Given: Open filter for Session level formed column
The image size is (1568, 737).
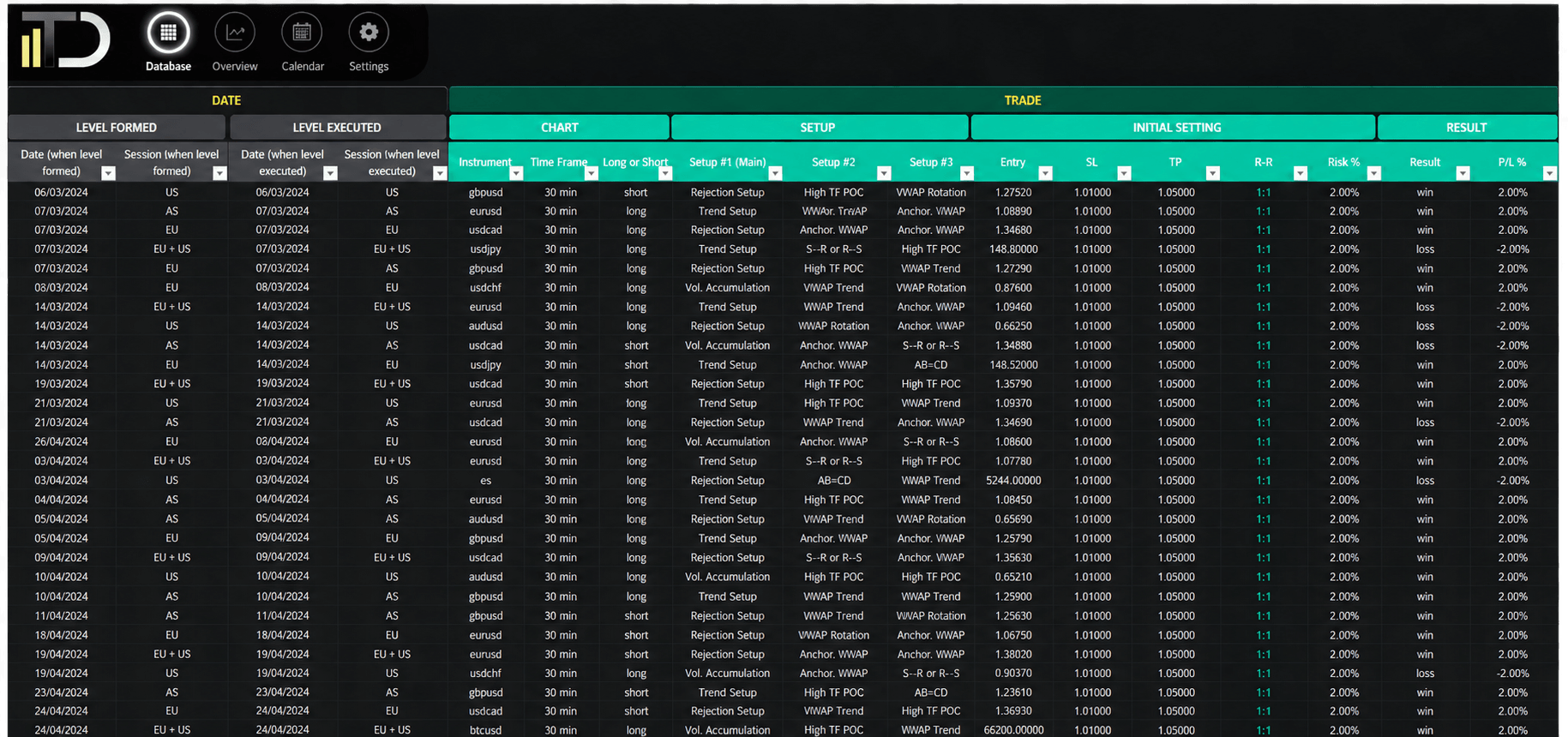Looking at the screenshot, I should (x=219, y=173).
